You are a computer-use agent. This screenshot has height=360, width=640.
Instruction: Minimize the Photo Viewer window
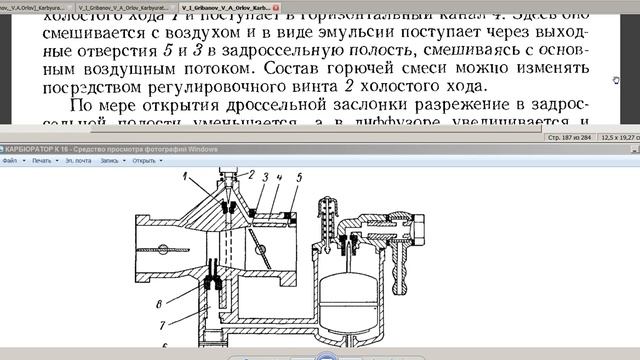click(635, 149)
